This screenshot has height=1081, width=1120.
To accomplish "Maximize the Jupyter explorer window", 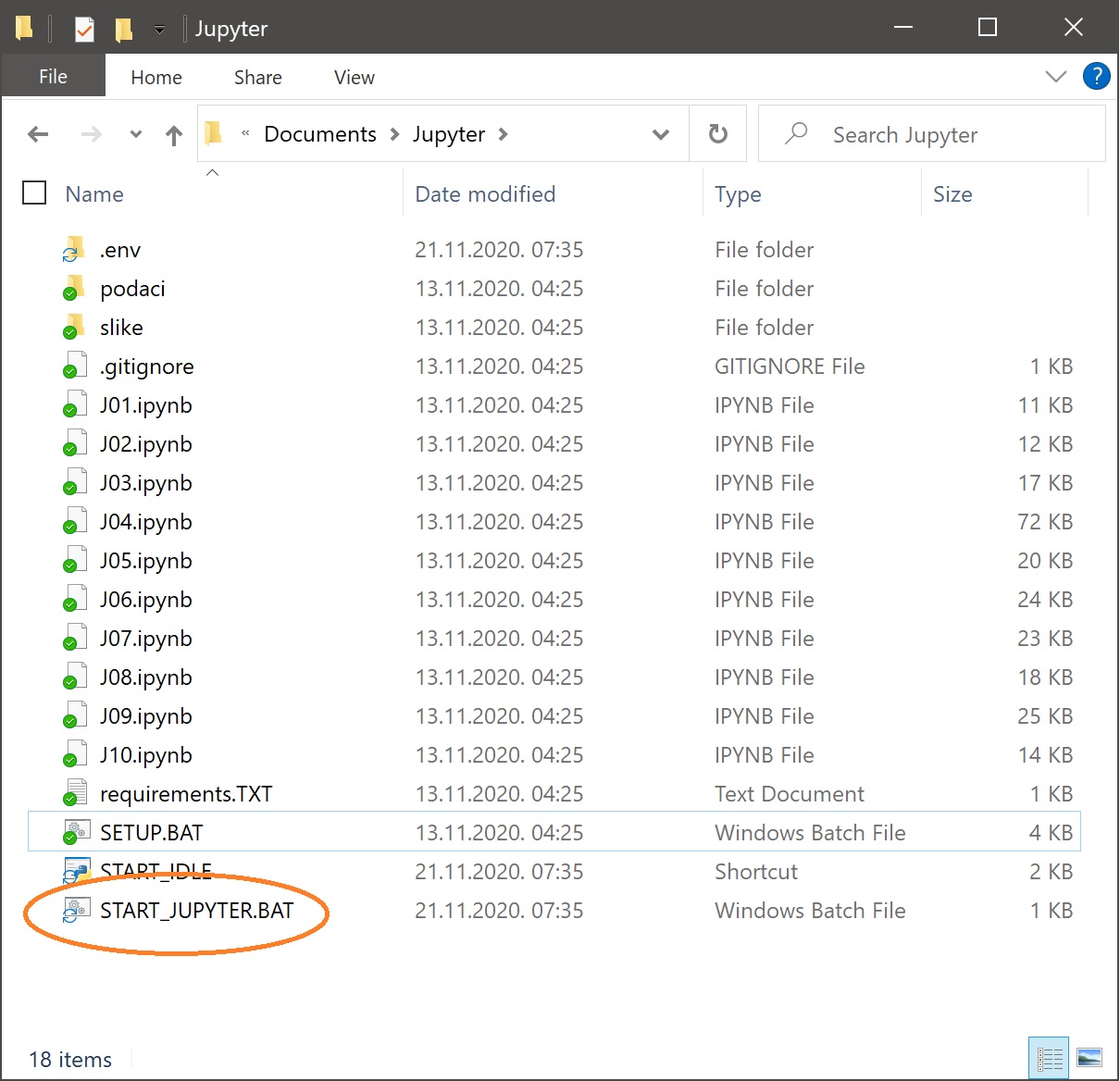I will [x=988, y=27].
